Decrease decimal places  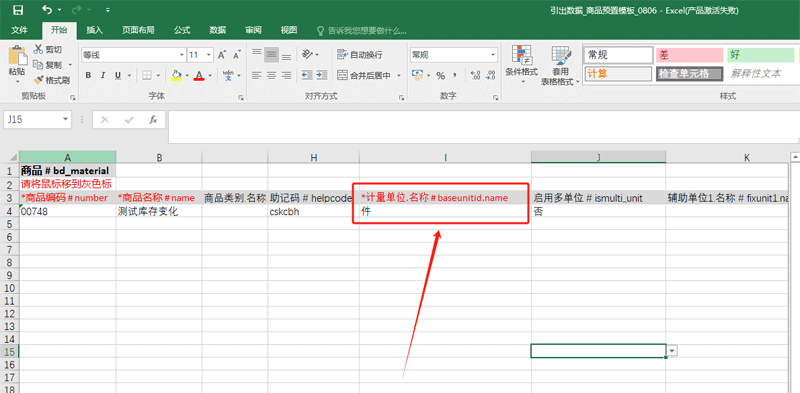491,76
